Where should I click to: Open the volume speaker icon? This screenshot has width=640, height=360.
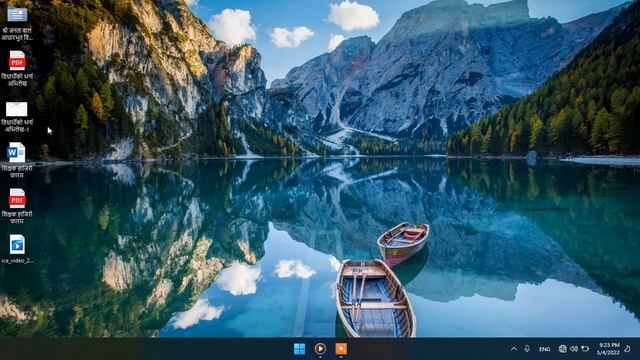pyautogui.click(x=573, y=349)
